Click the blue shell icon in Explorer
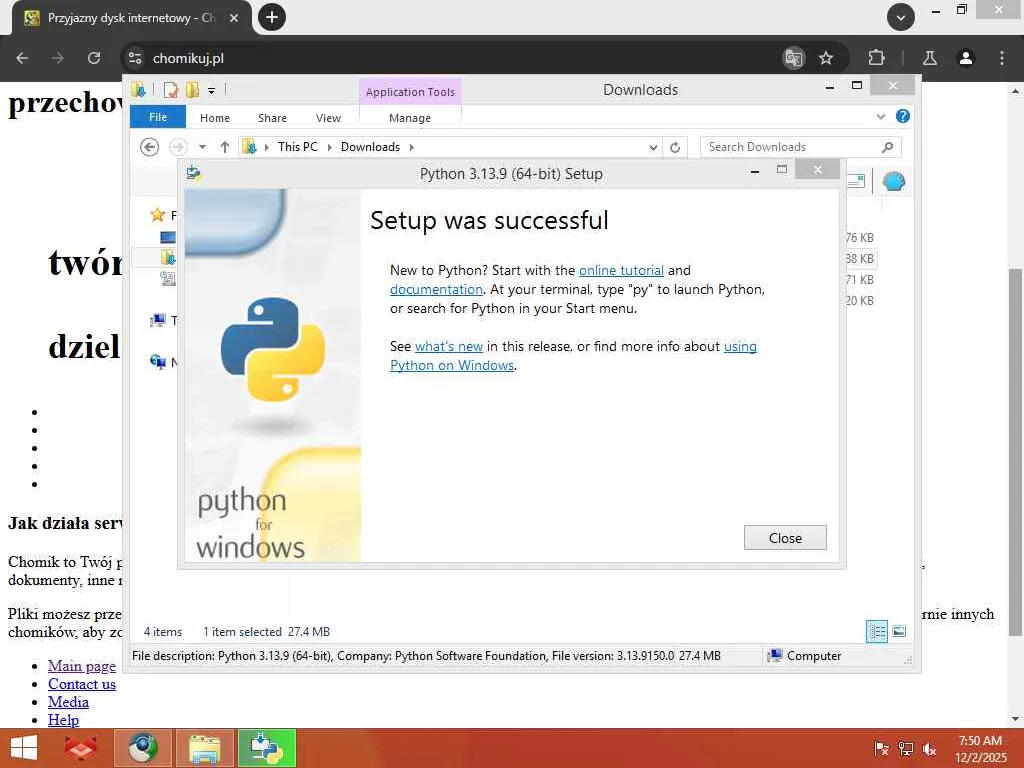Image resolution: width=1024 pixels, height=768 pixels. [893, 181]
